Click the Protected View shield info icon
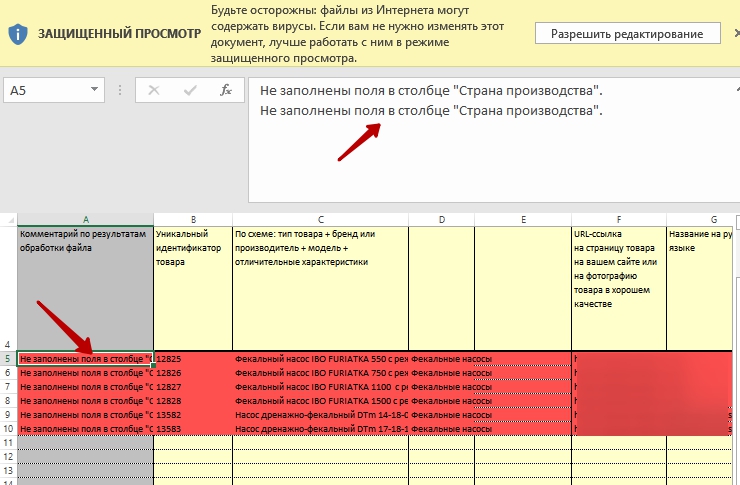740x485 pixels. coord(18,34)
